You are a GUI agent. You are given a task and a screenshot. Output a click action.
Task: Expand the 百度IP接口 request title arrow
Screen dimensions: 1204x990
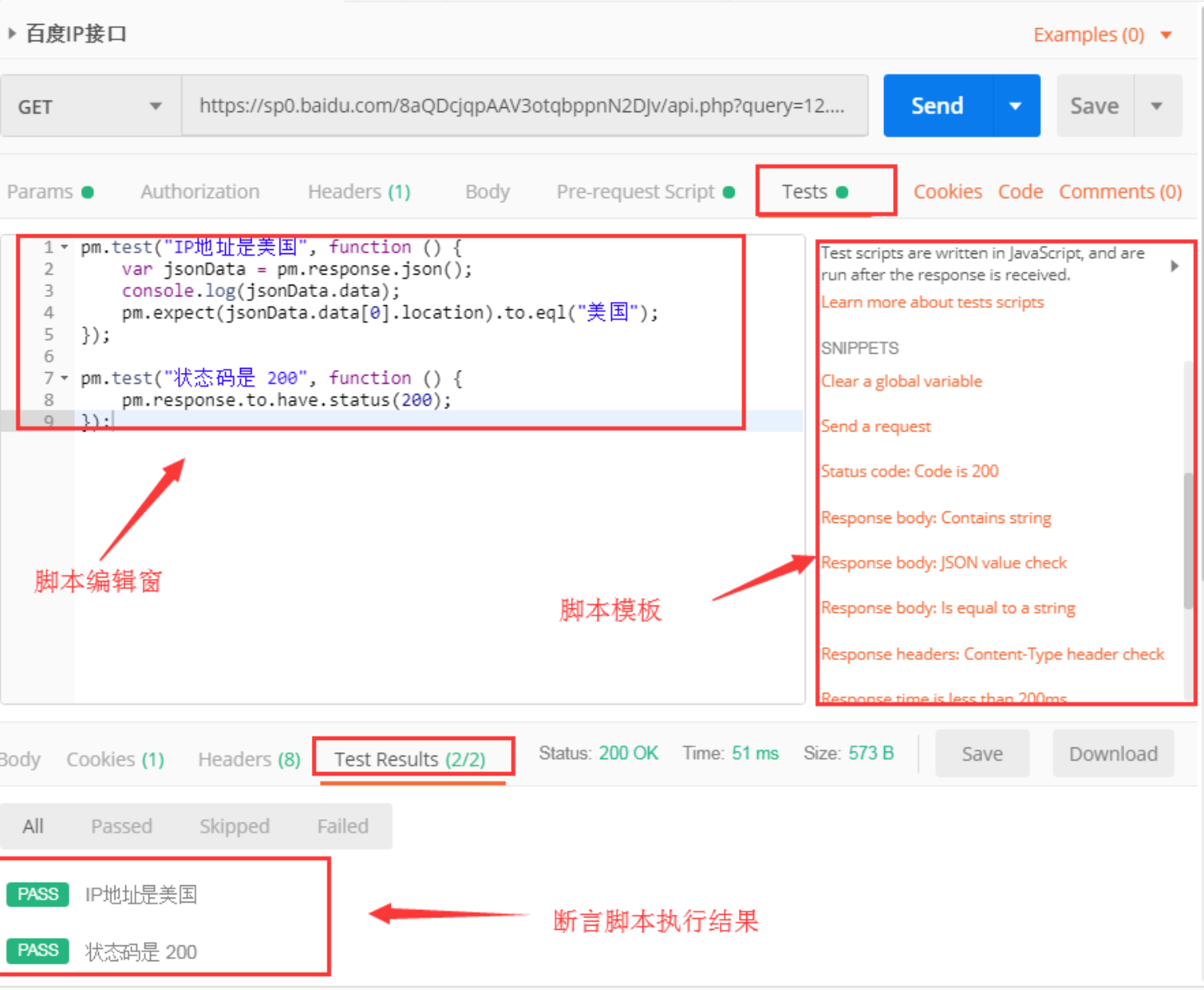tap(12, 34)
